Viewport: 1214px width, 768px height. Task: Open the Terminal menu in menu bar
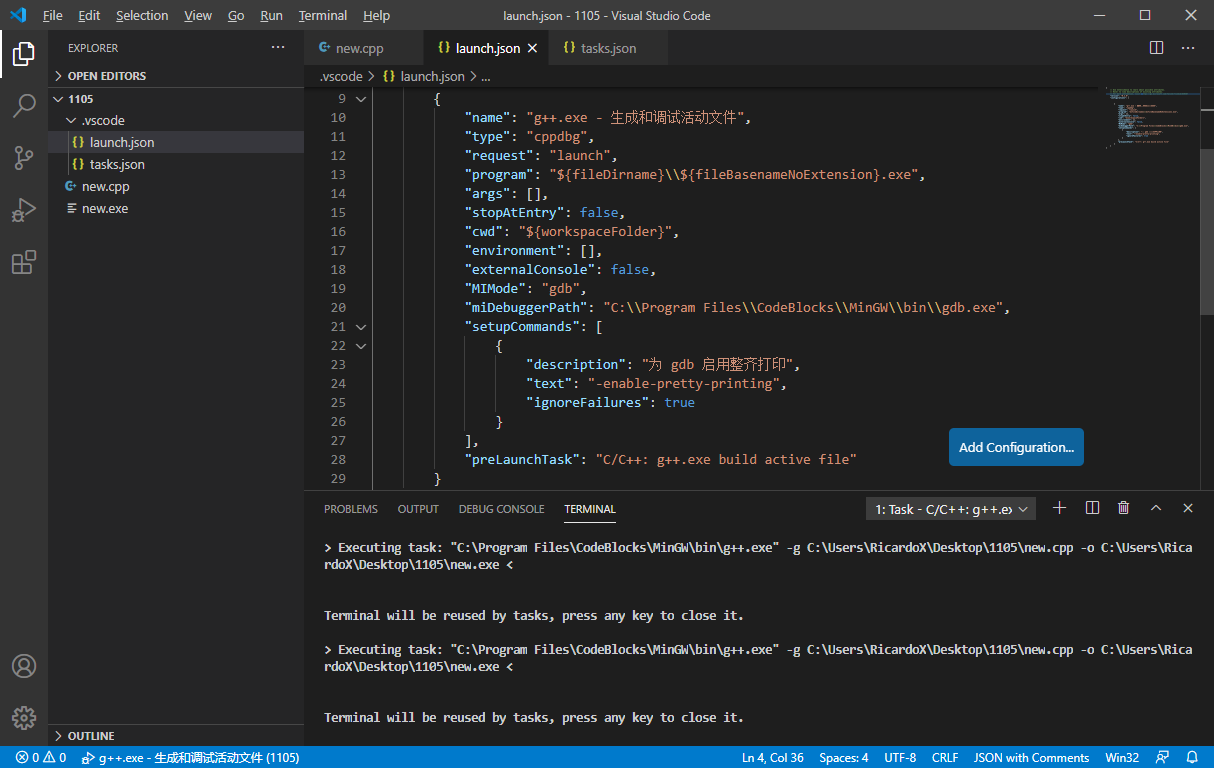click(x=322, y=16)
